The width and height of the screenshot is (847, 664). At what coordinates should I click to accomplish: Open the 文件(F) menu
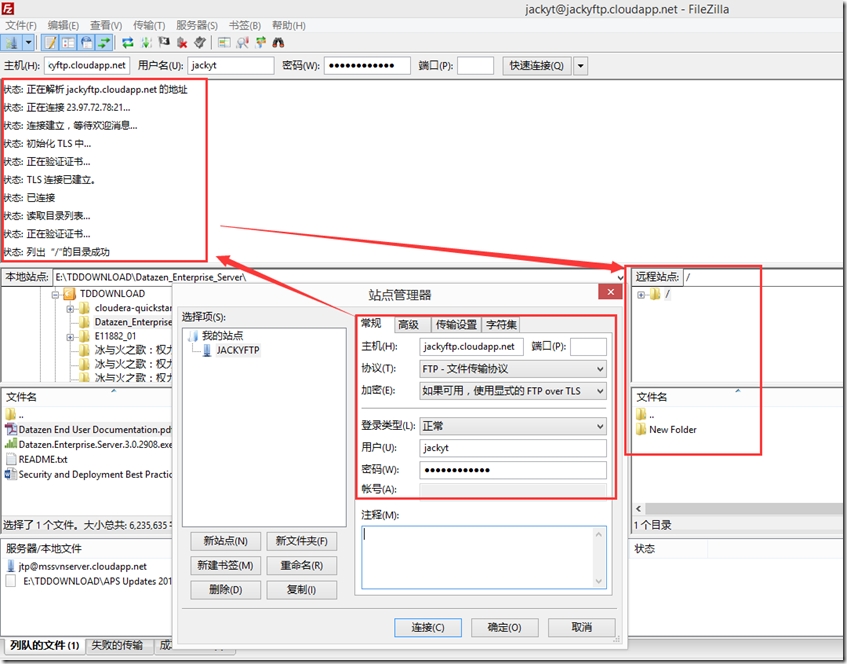(x=21, y=25)
